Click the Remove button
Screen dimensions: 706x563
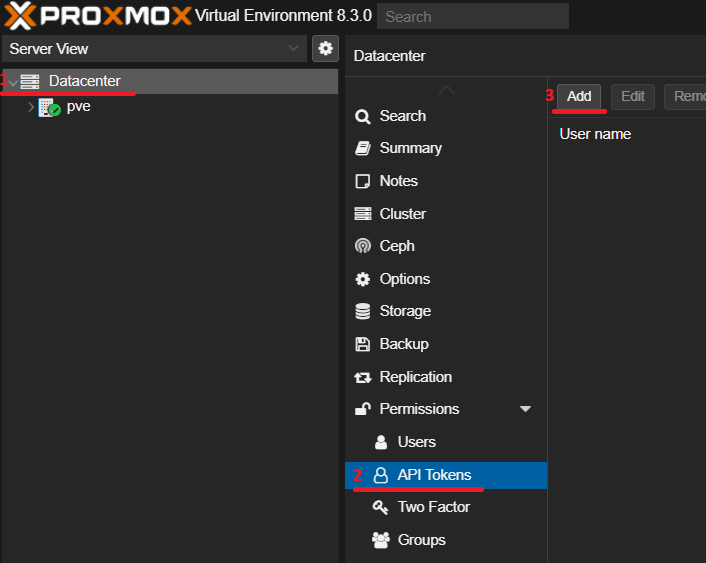(x=685, y=96)
